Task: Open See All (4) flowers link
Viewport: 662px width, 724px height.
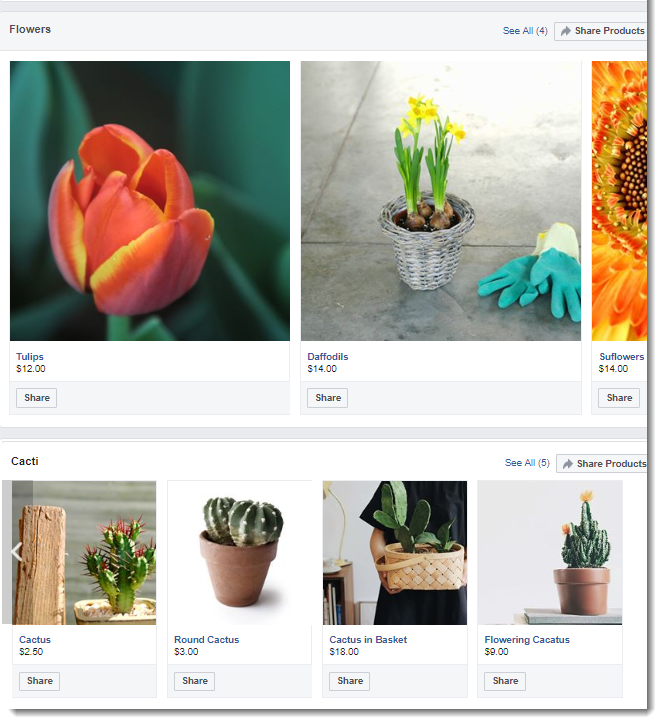Action: [x=525, y=31]
